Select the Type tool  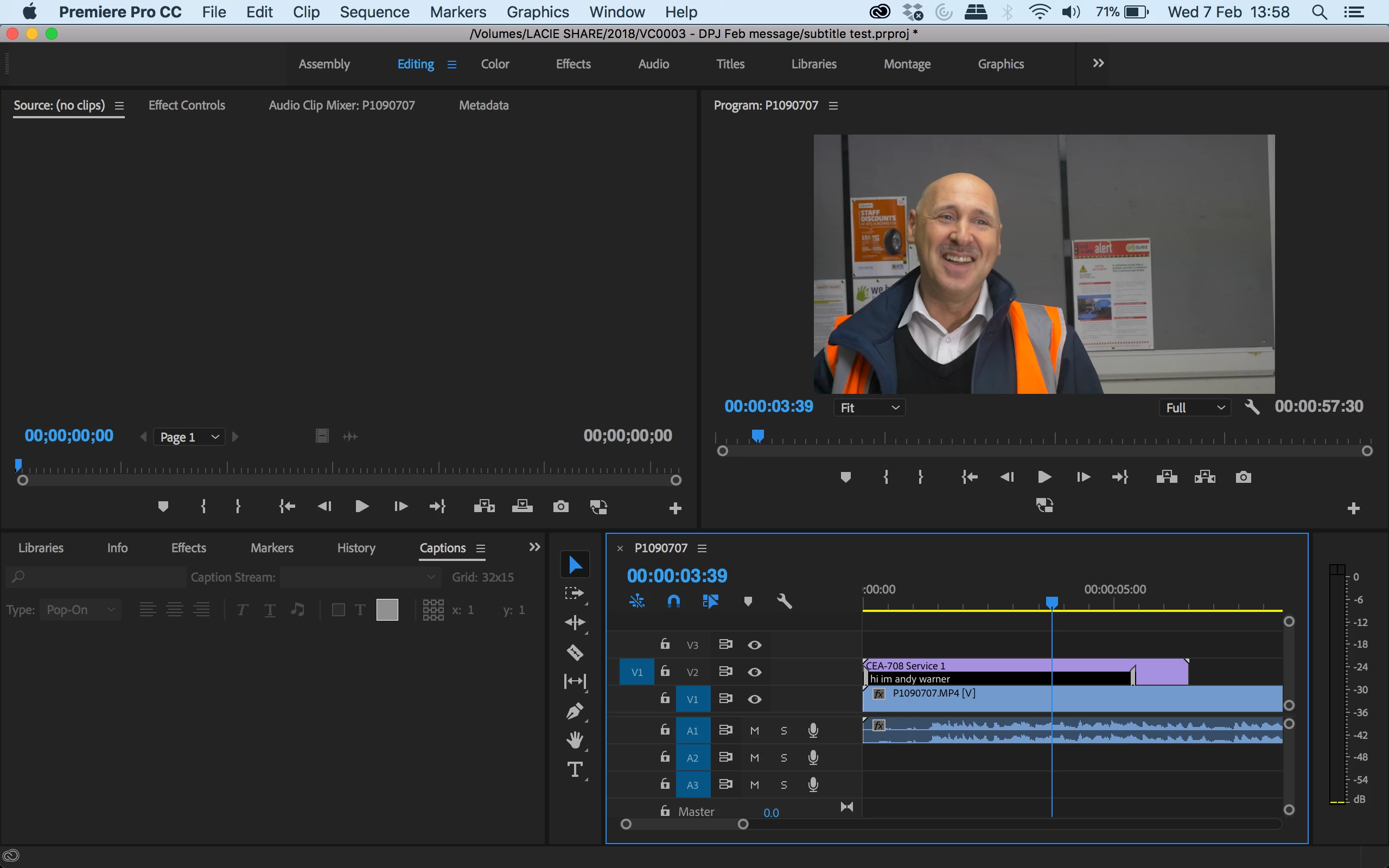[575, 769]
